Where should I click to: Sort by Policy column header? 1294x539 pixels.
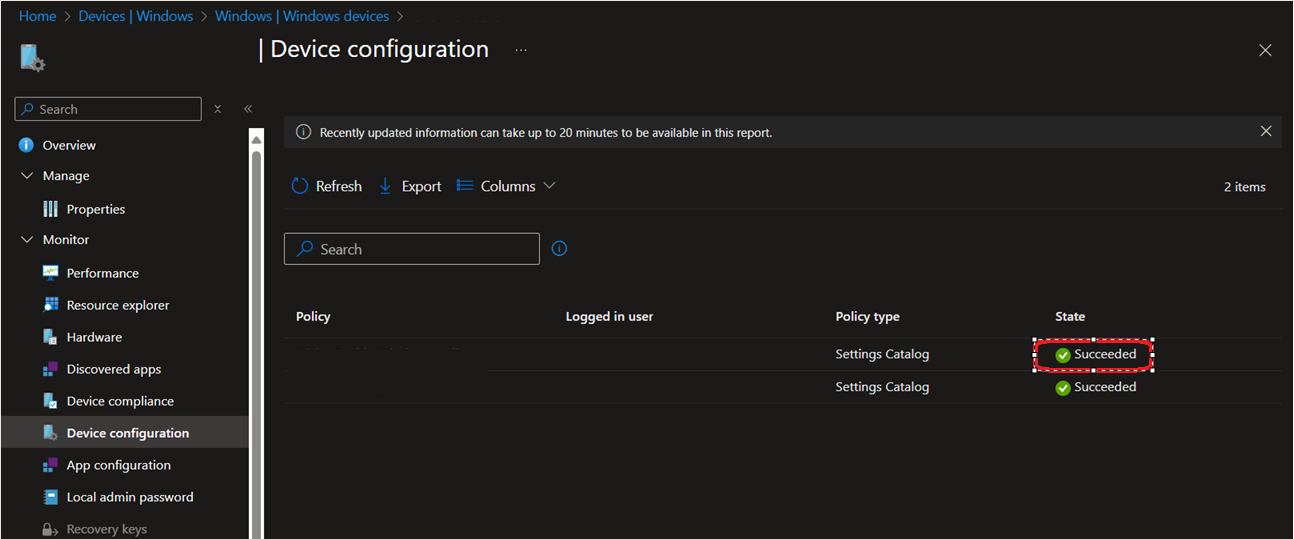click(313, 316)
